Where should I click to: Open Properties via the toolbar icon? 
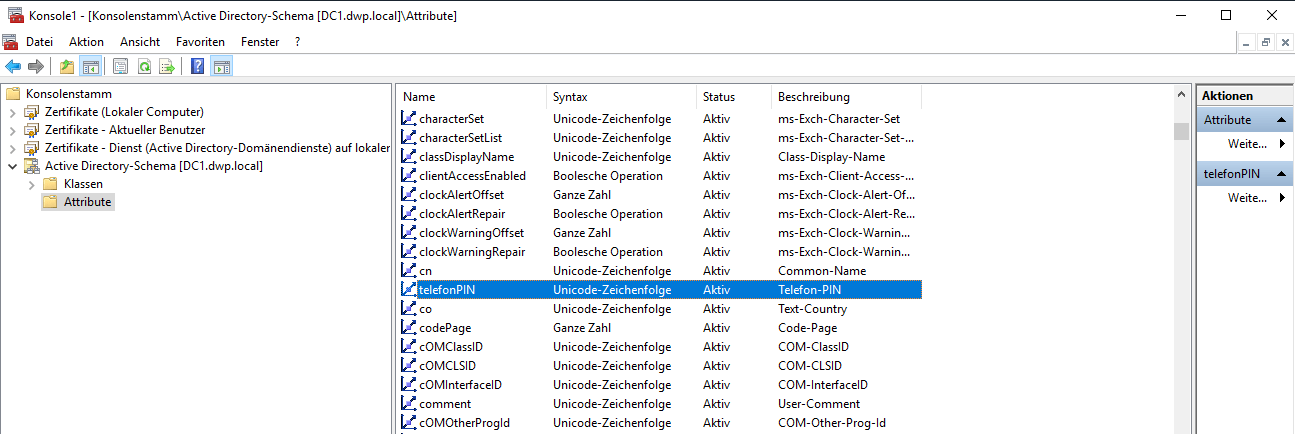pos(121,67)
